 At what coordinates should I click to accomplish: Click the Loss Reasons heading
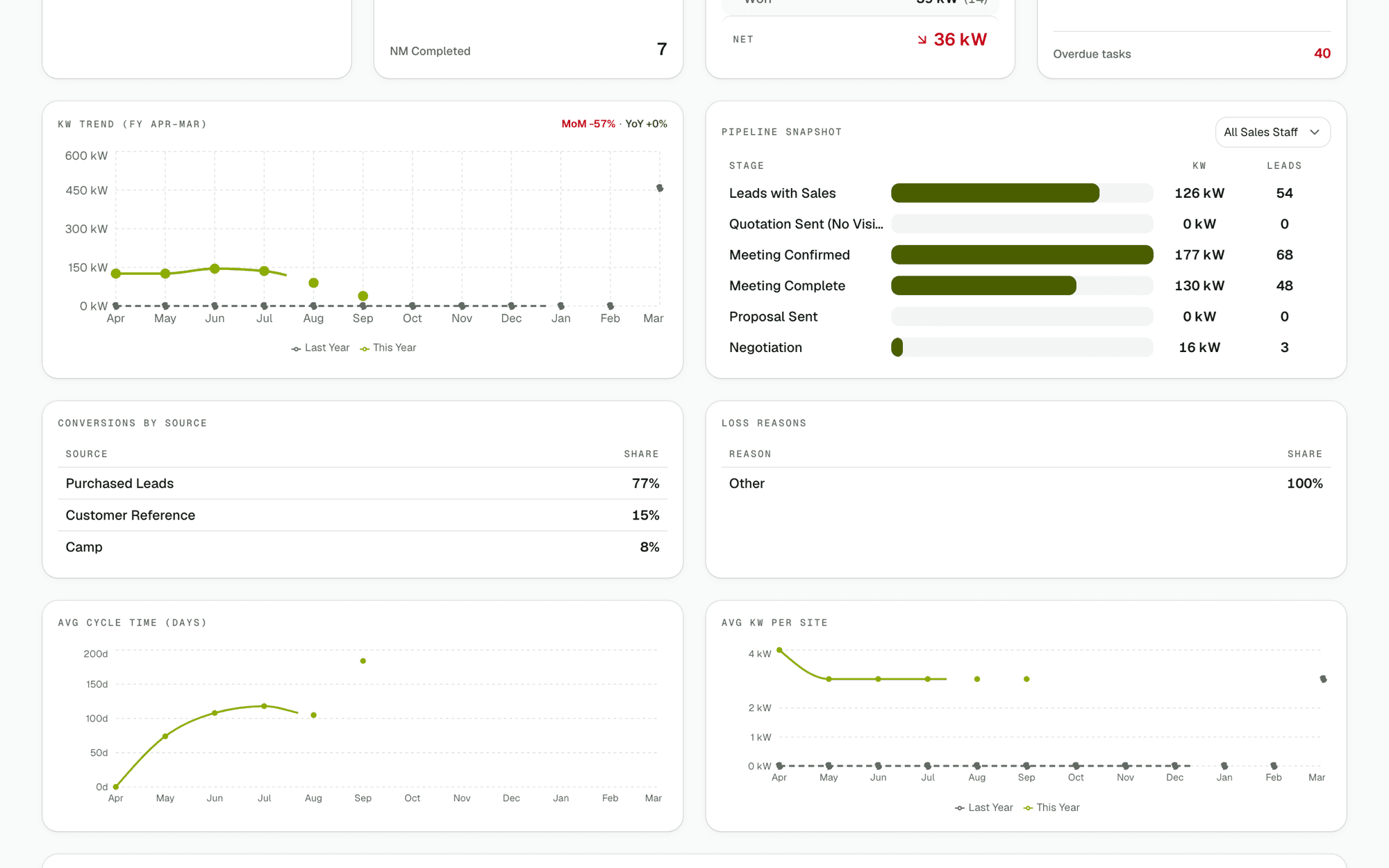pyautogui.click(x=764, y=423)
